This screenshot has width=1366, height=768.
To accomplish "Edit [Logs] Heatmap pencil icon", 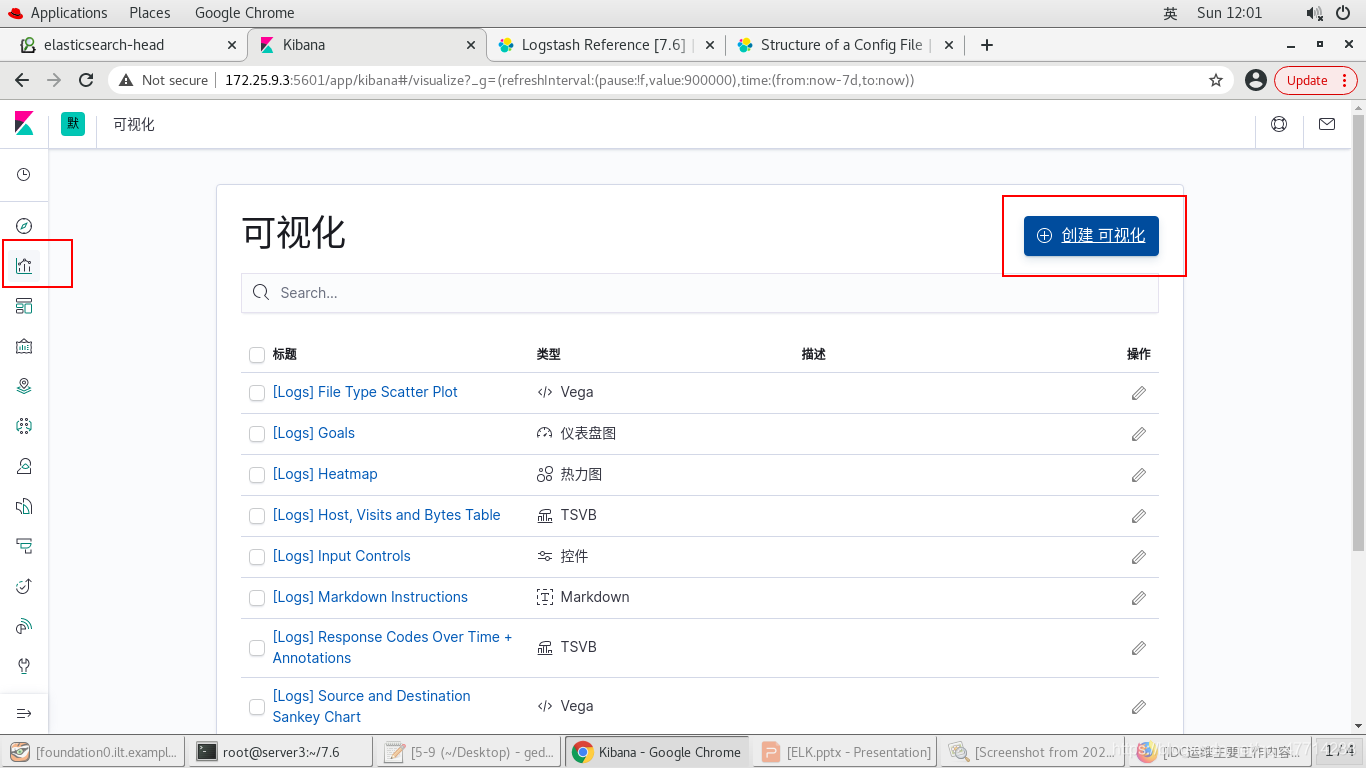I will click(1138, 475).
